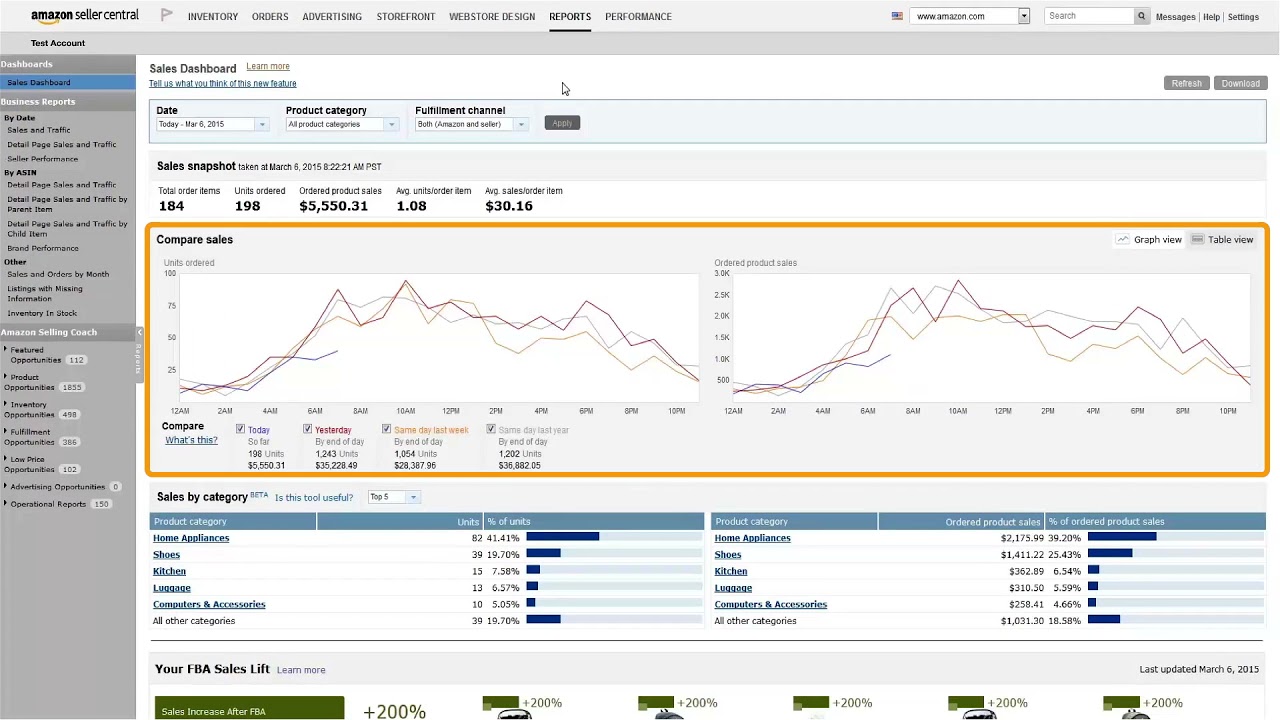Open the Webstore Design menu

coord(492,17)
